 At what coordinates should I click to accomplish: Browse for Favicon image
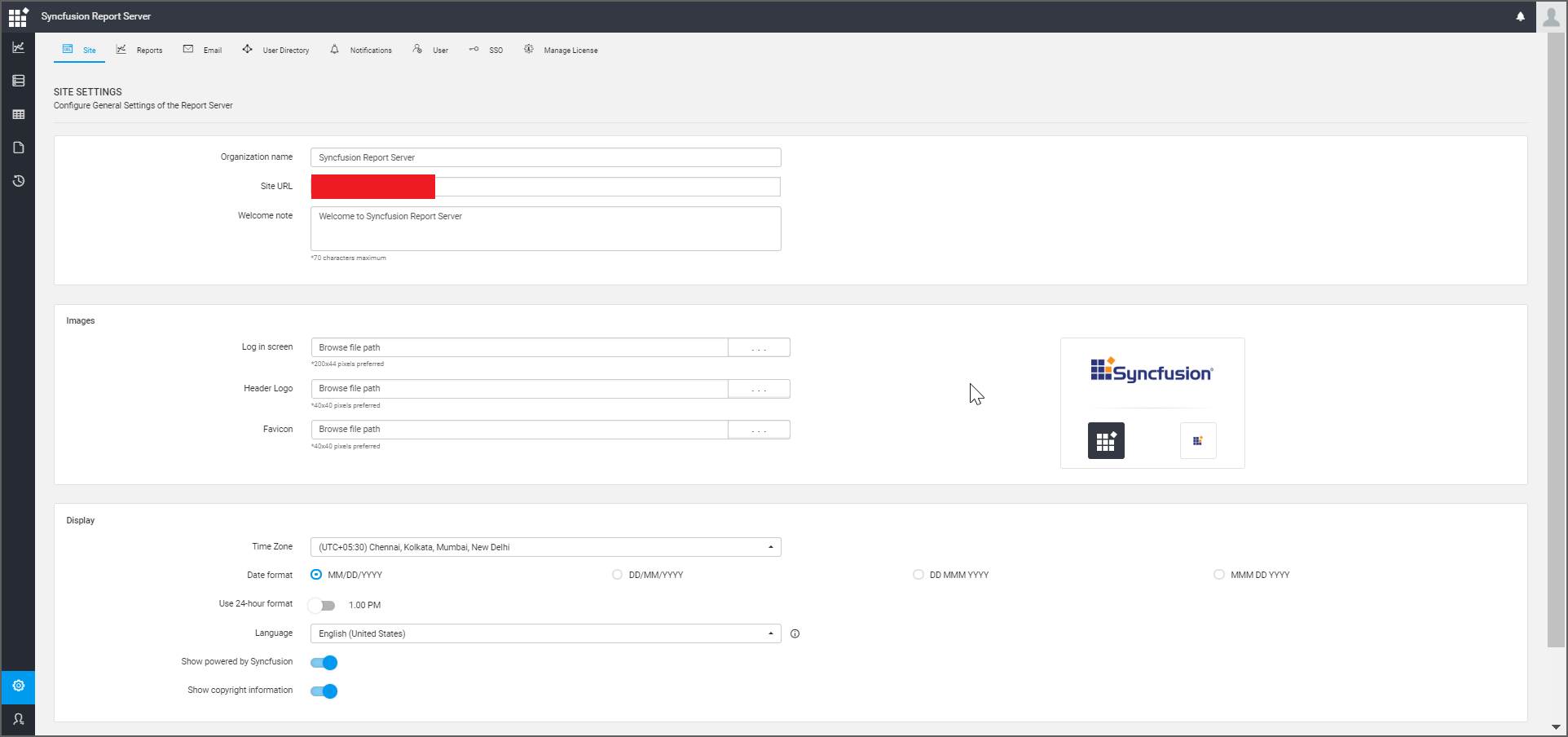click(x=759, y=430)
